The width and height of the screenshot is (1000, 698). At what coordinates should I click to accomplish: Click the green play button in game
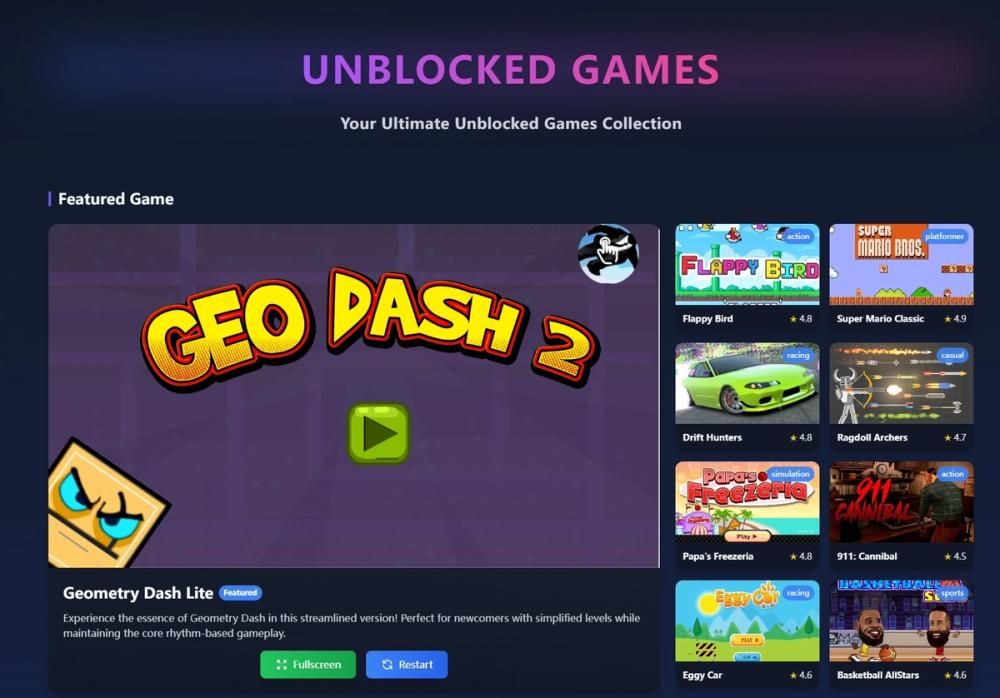(378, 433)
